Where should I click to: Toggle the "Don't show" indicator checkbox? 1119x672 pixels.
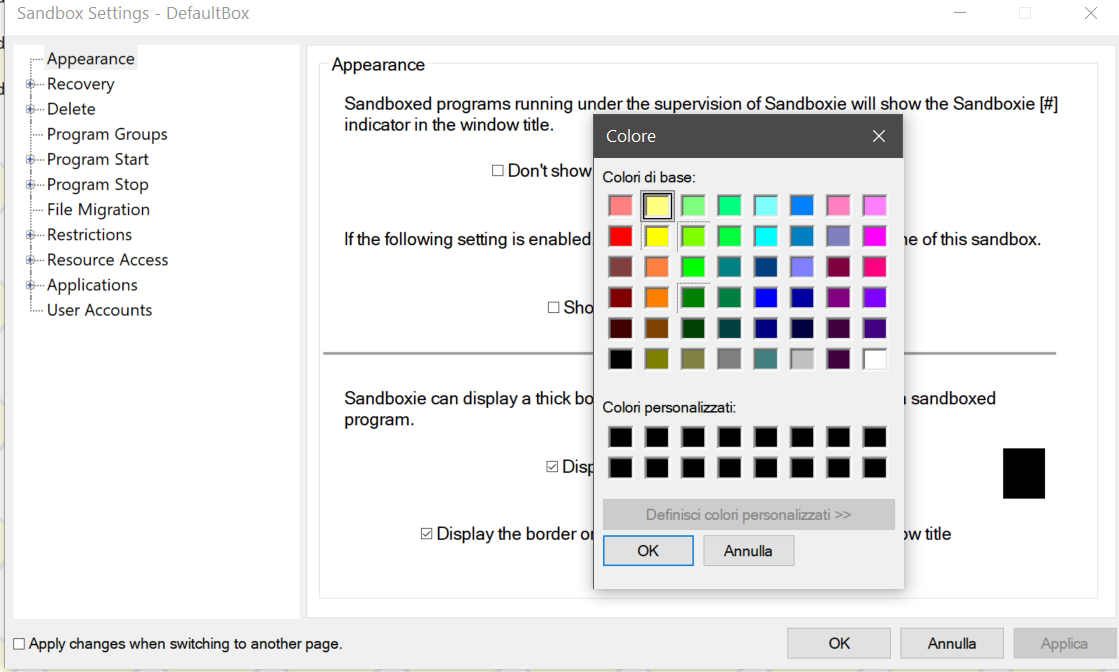tap(497, 170)
